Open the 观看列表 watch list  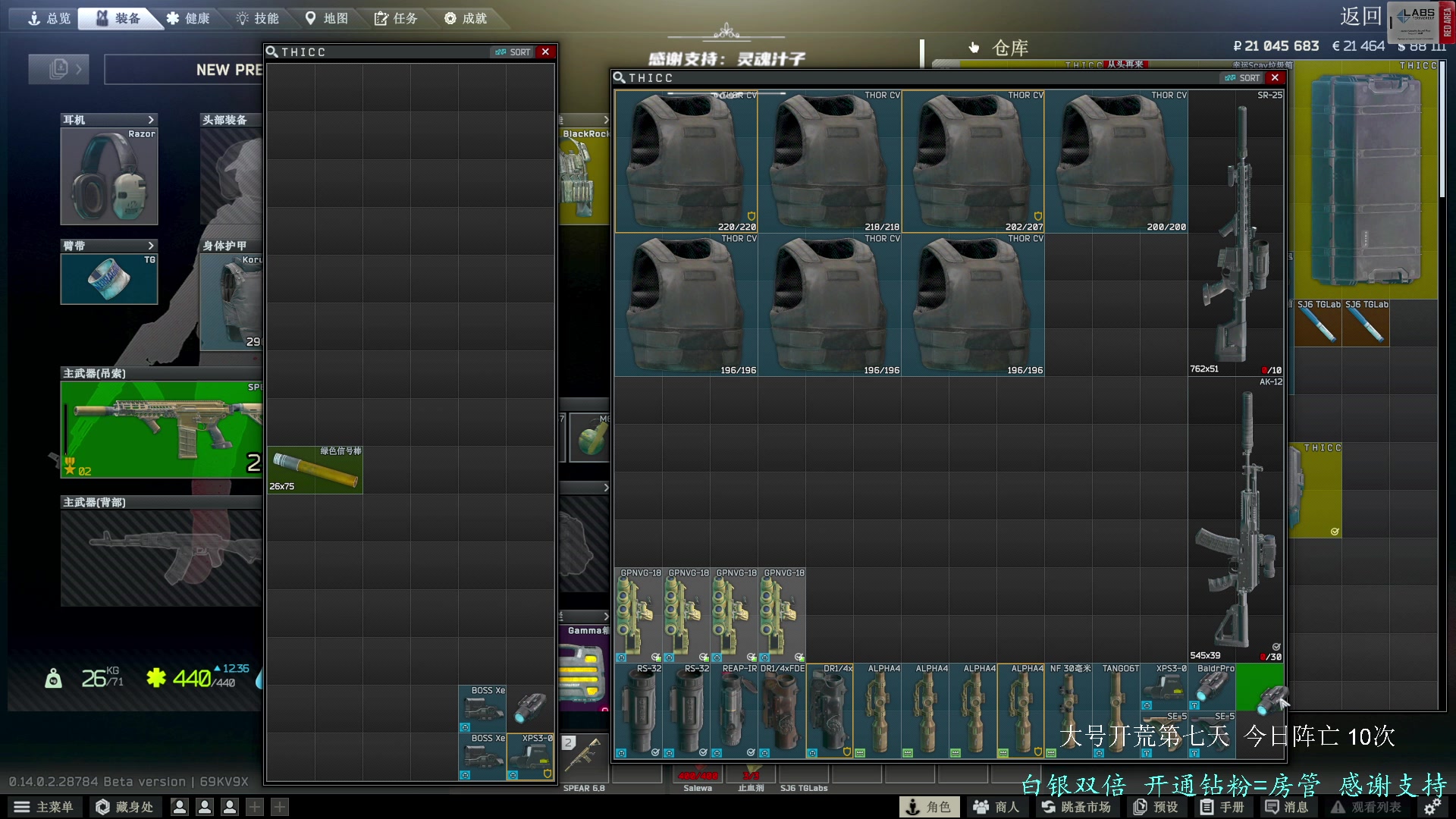tap(1367, 807)
